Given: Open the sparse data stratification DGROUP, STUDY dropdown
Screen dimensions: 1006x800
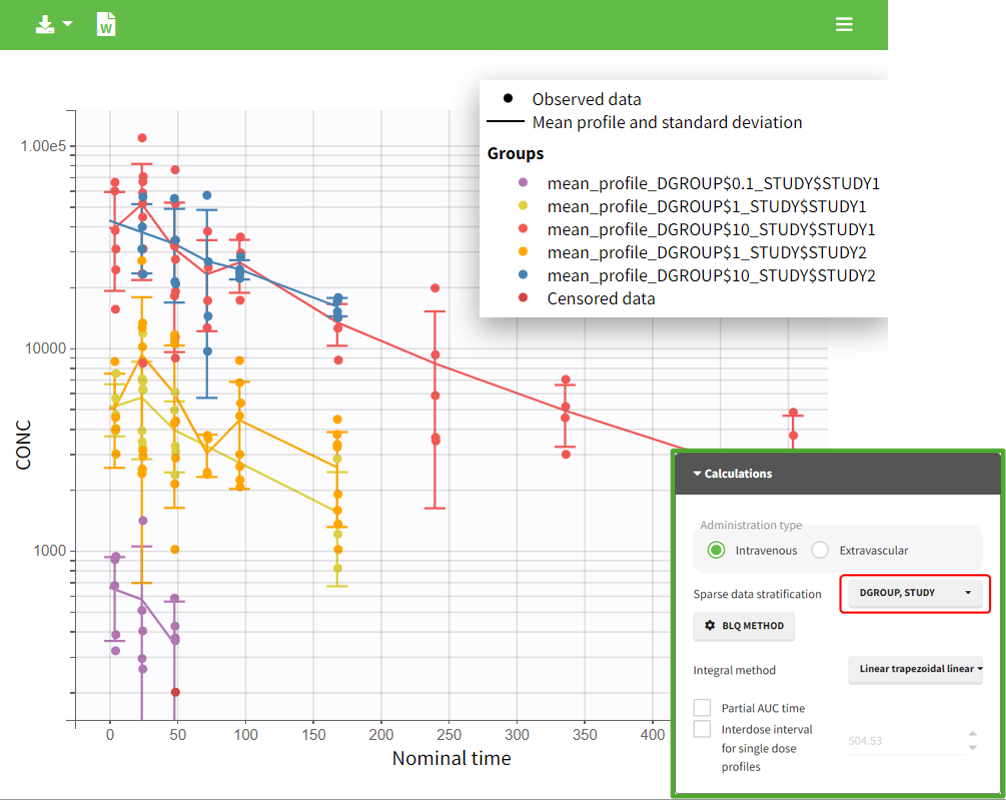Looking at the screenshot, I should click(910, 593).
